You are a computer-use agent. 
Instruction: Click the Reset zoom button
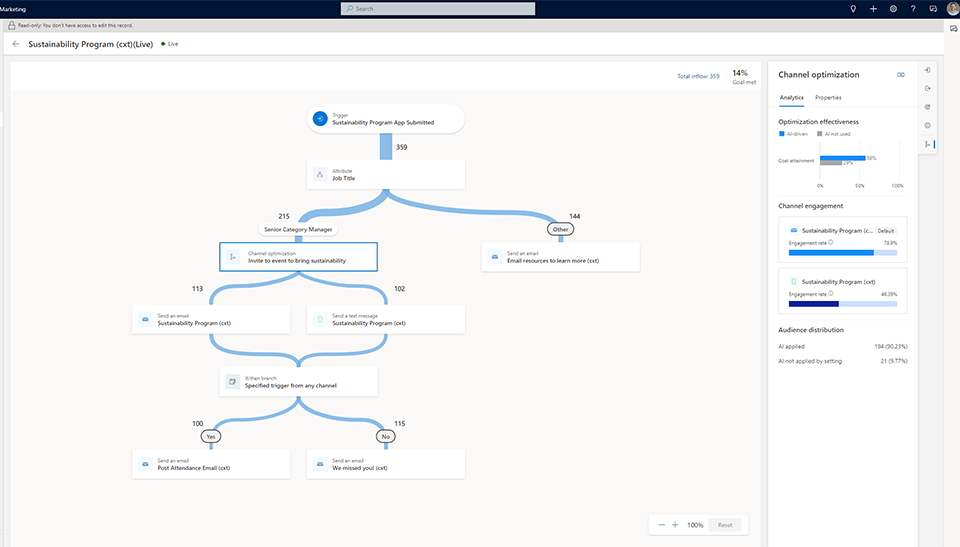[x=725, y=525]
